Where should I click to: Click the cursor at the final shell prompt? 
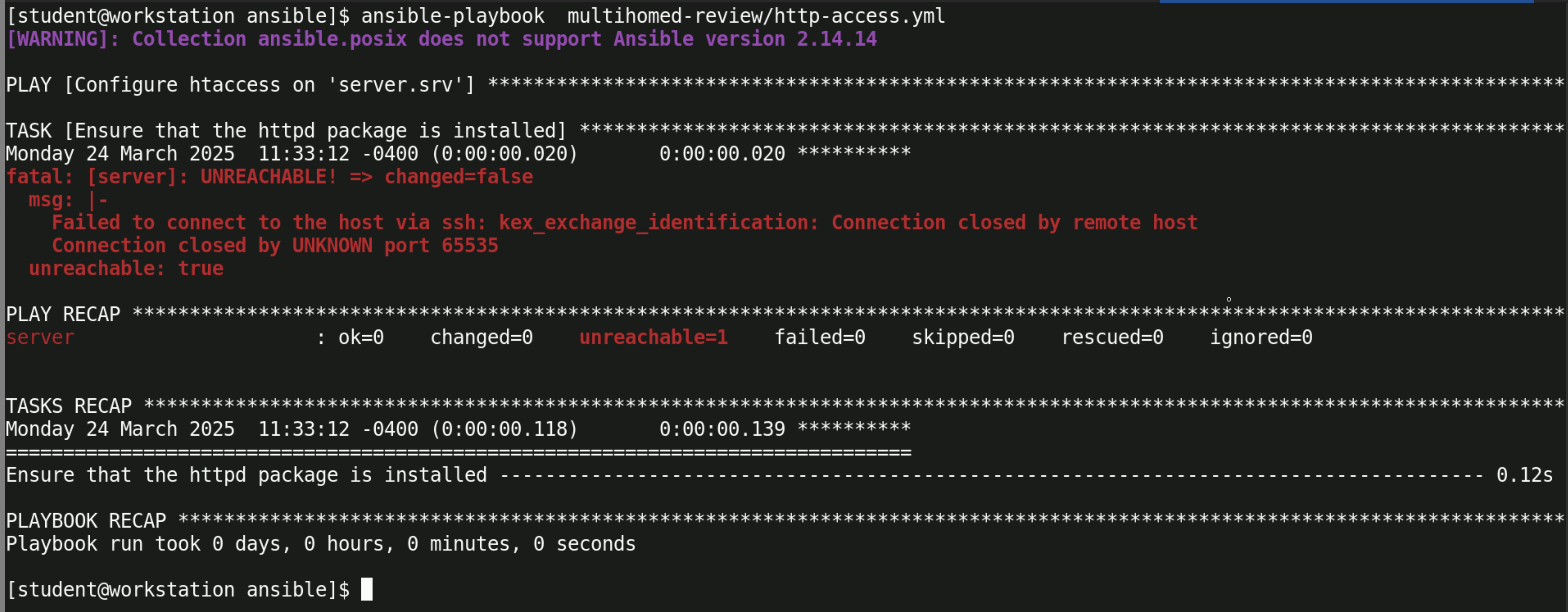[366, 589]
